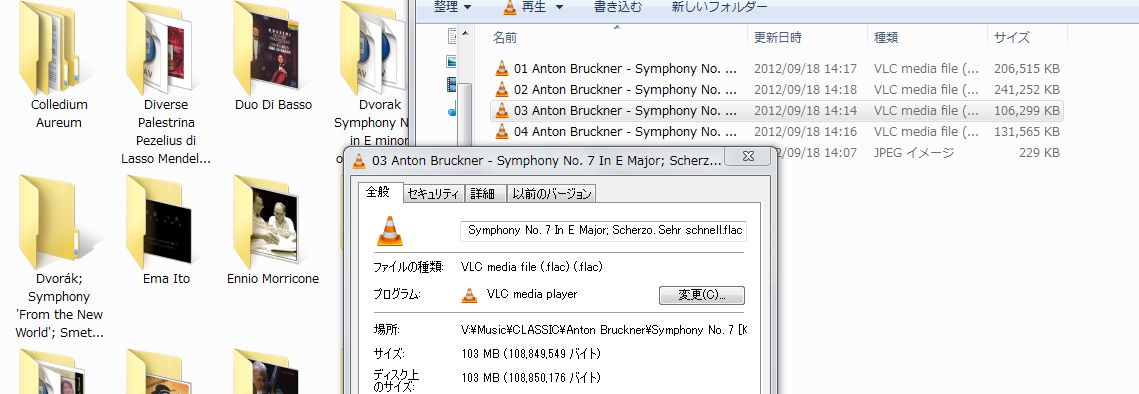
Task: Click the 書き込む toolbar button
Action: [618, 7]
